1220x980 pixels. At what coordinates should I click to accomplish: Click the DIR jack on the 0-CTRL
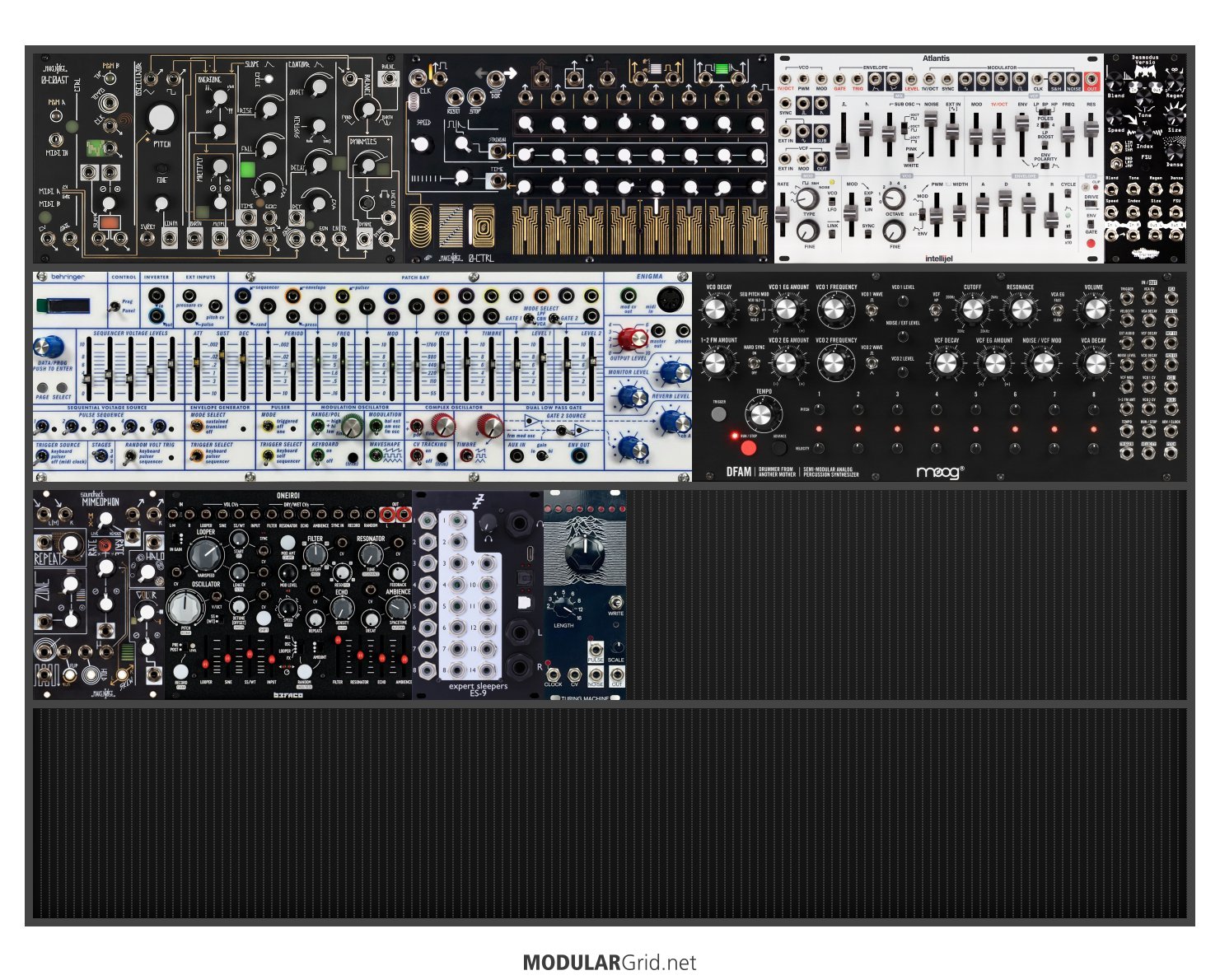[x=496, y=80]
